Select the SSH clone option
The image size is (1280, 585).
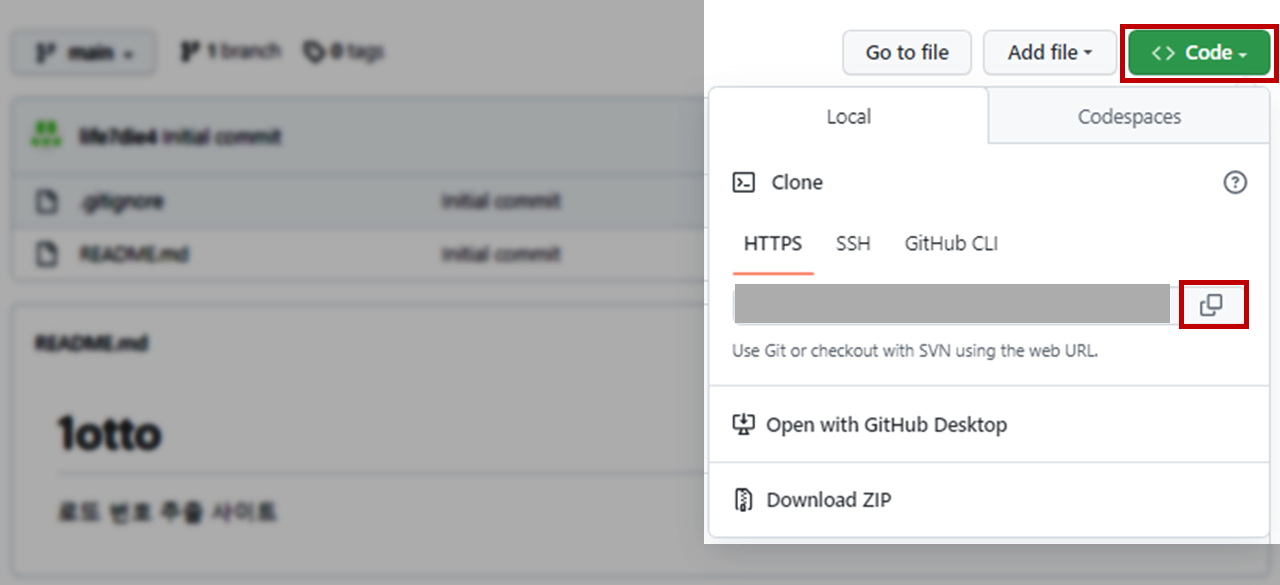pyautogui.click(x=853, y=244)
